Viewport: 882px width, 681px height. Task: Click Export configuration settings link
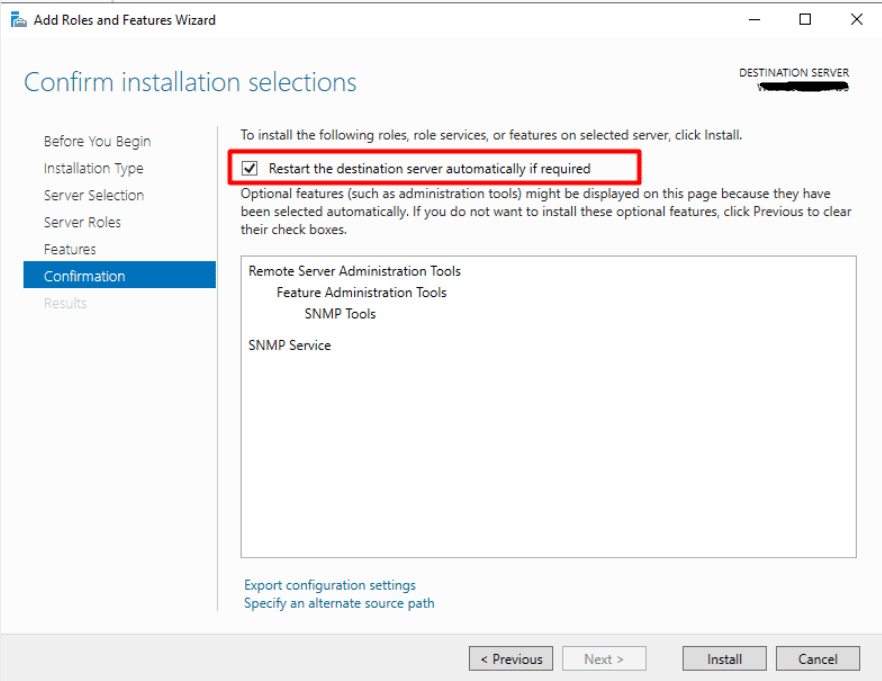pos(330,585)
